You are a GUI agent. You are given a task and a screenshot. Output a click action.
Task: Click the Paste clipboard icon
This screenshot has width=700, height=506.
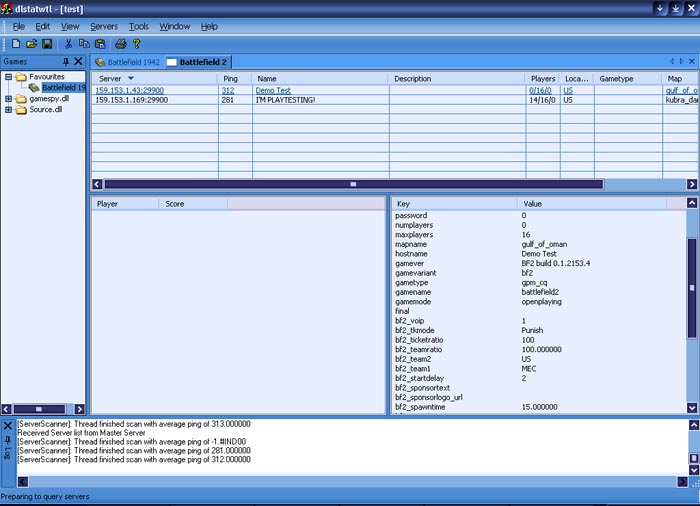pyautogui.click(x=100, y=44)
